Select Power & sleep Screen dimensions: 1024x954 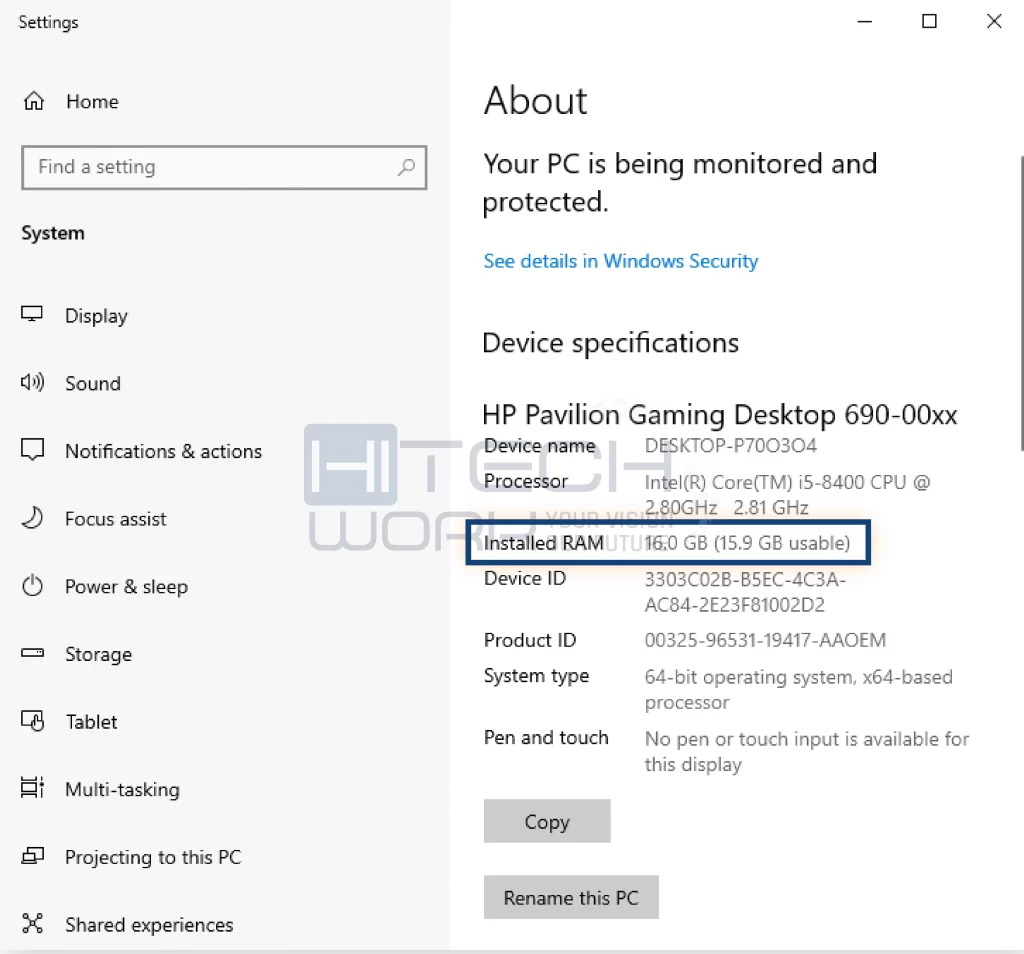(x=126, y=587)
